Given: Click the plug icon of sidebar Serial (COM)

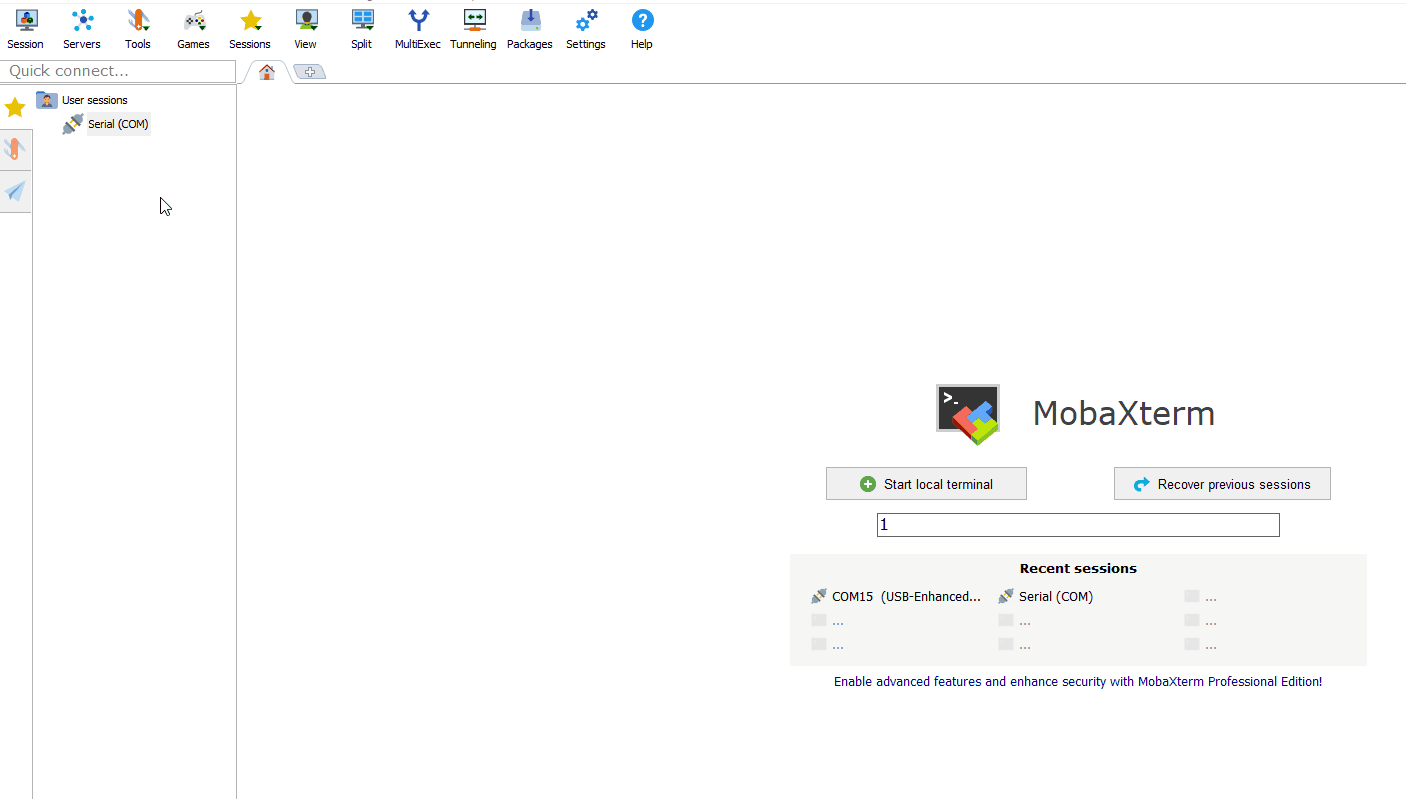Looking at the screenshot, I should [x=73, y=124].
